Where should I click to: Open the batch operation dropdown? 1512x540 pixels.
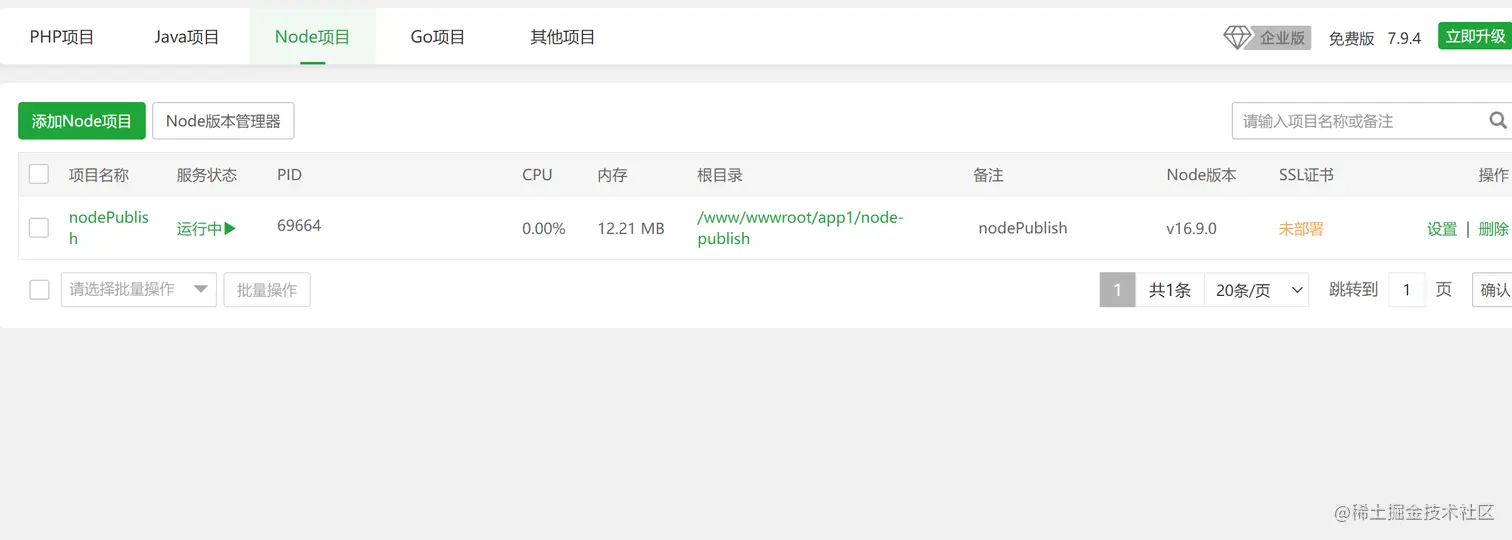point(139,290)
